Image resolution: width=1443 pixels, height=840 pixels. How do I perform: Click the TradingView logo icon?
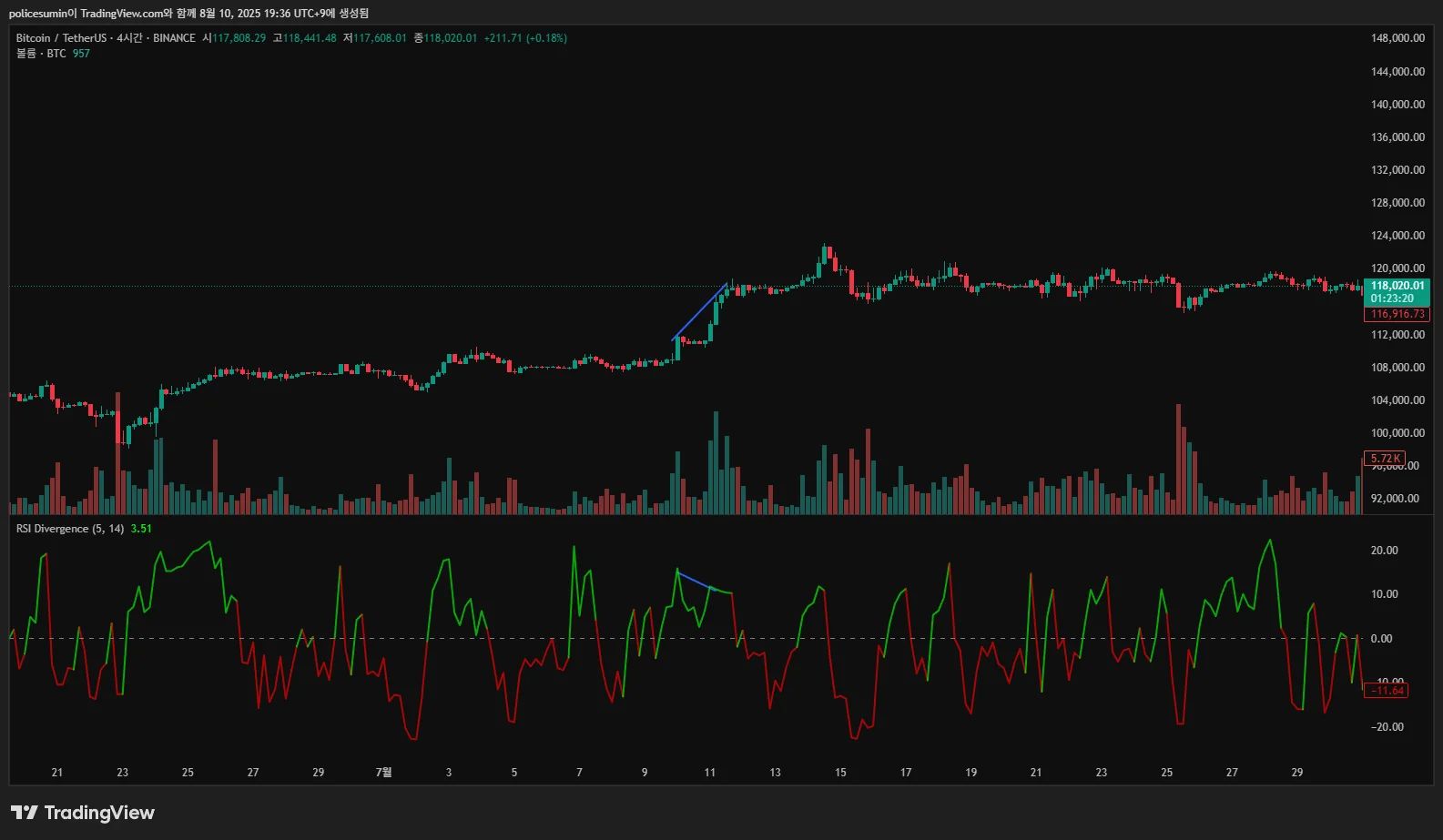tap(25, 813)
